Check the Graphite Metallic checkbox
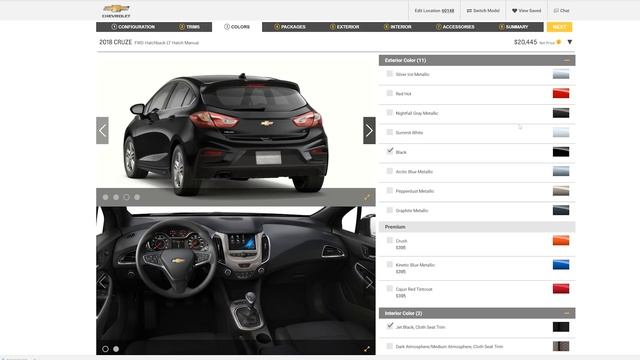Screen dimensions: 640x360 390,210
